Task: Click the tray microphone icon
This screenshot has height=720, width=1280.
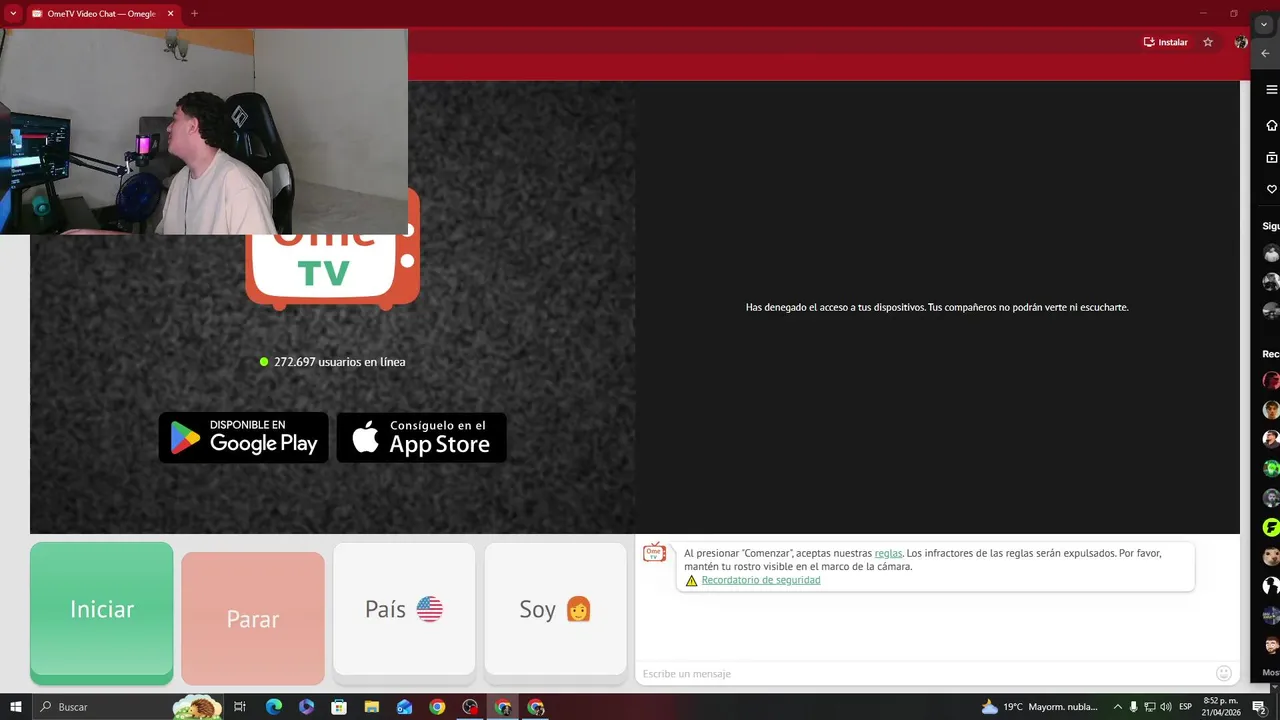Action: pos(1134,707)
